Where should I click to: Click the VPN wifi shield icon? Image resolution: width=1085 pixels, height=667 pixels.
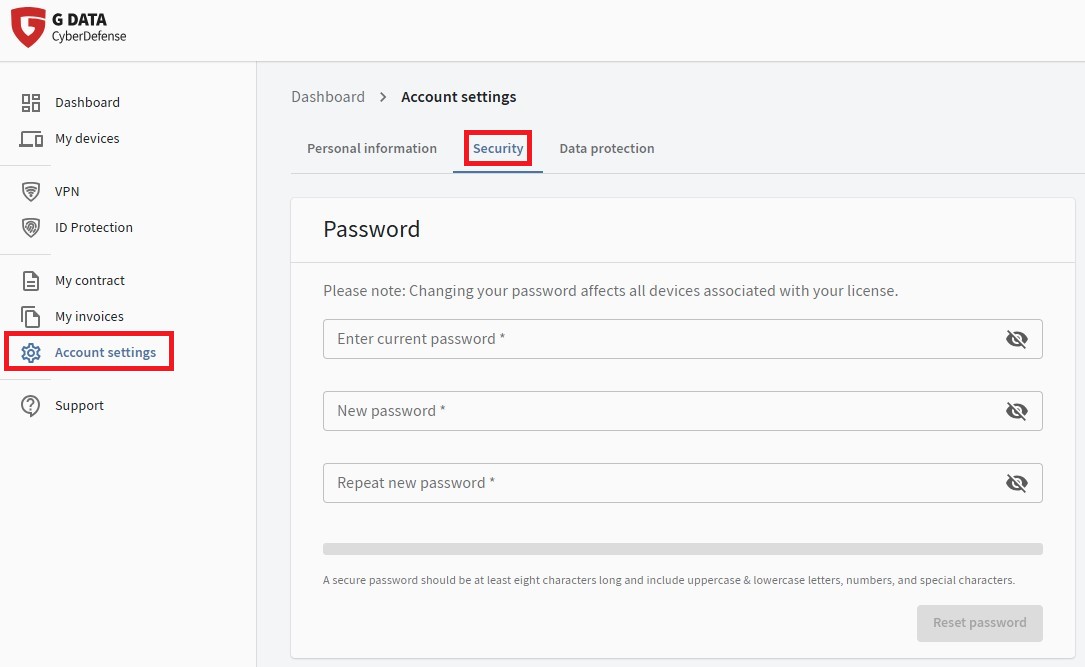point(31,191)
